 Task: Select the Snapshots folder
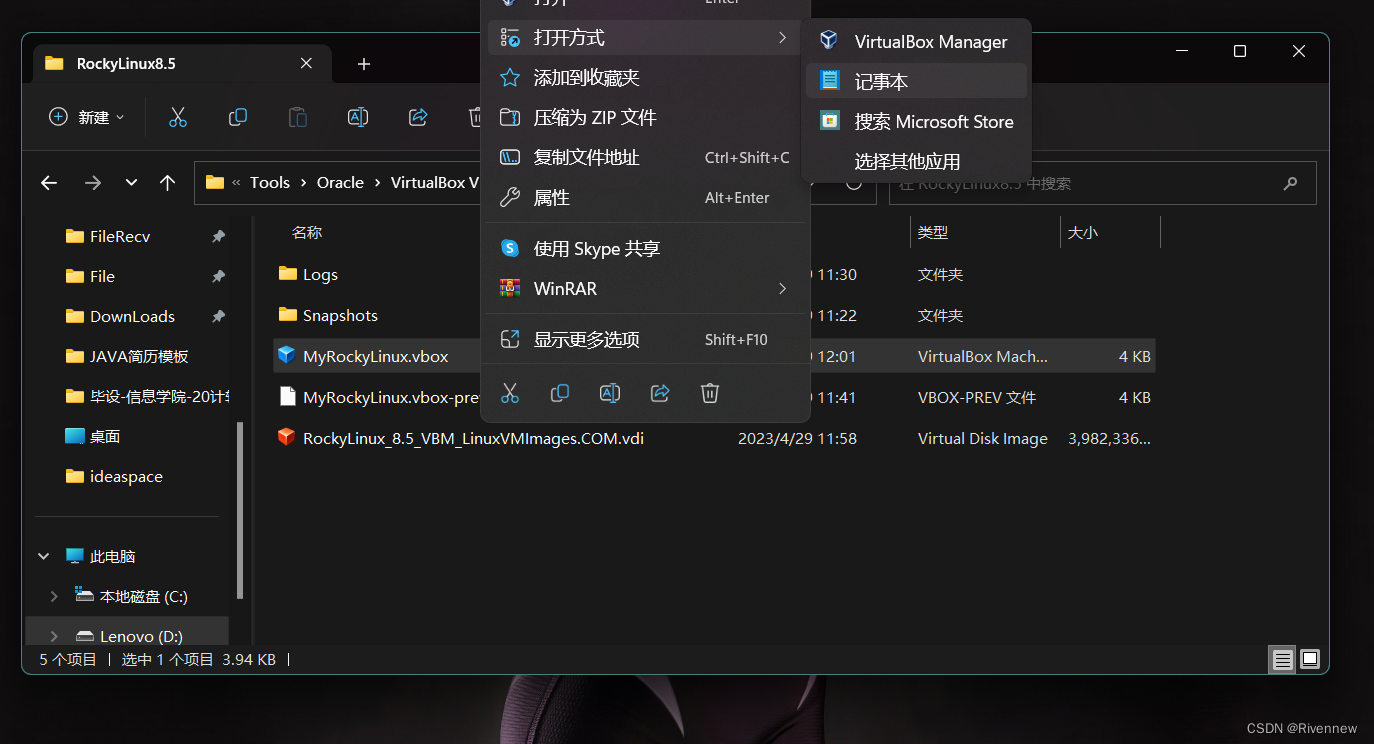coord(340,315)
